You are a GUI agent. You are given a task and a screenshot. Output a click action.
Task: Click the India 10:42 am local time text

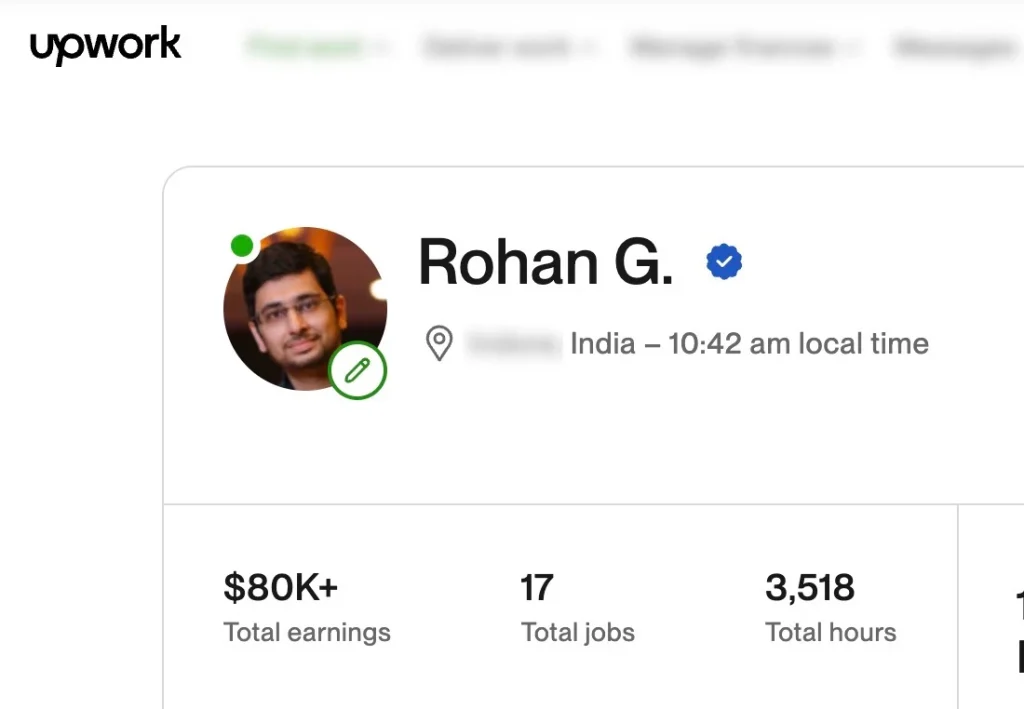[x=749, y=344]
